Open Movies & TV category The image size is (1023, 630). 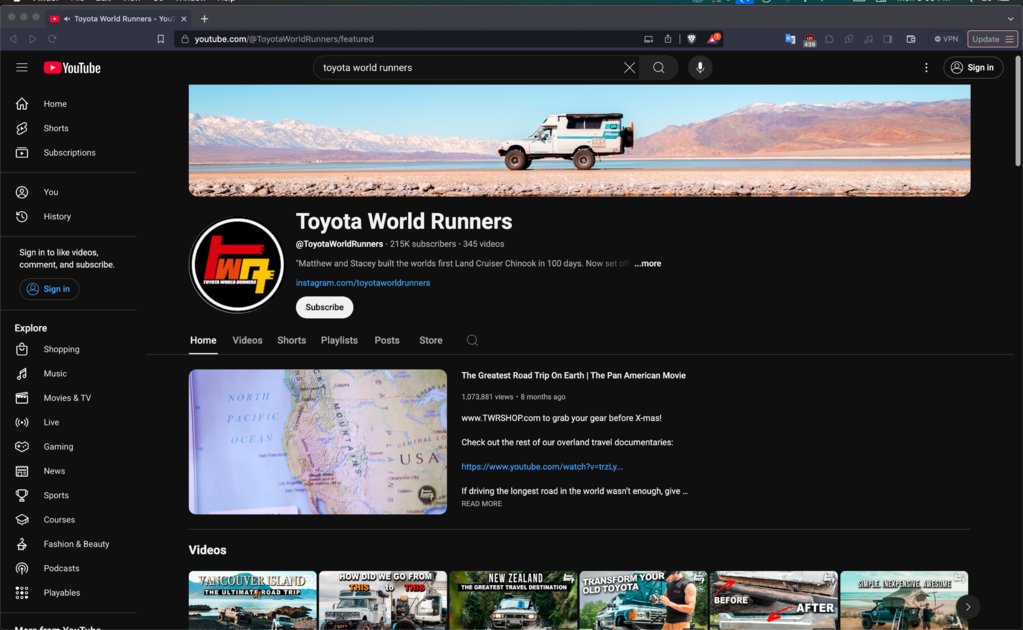coord(68,398)
